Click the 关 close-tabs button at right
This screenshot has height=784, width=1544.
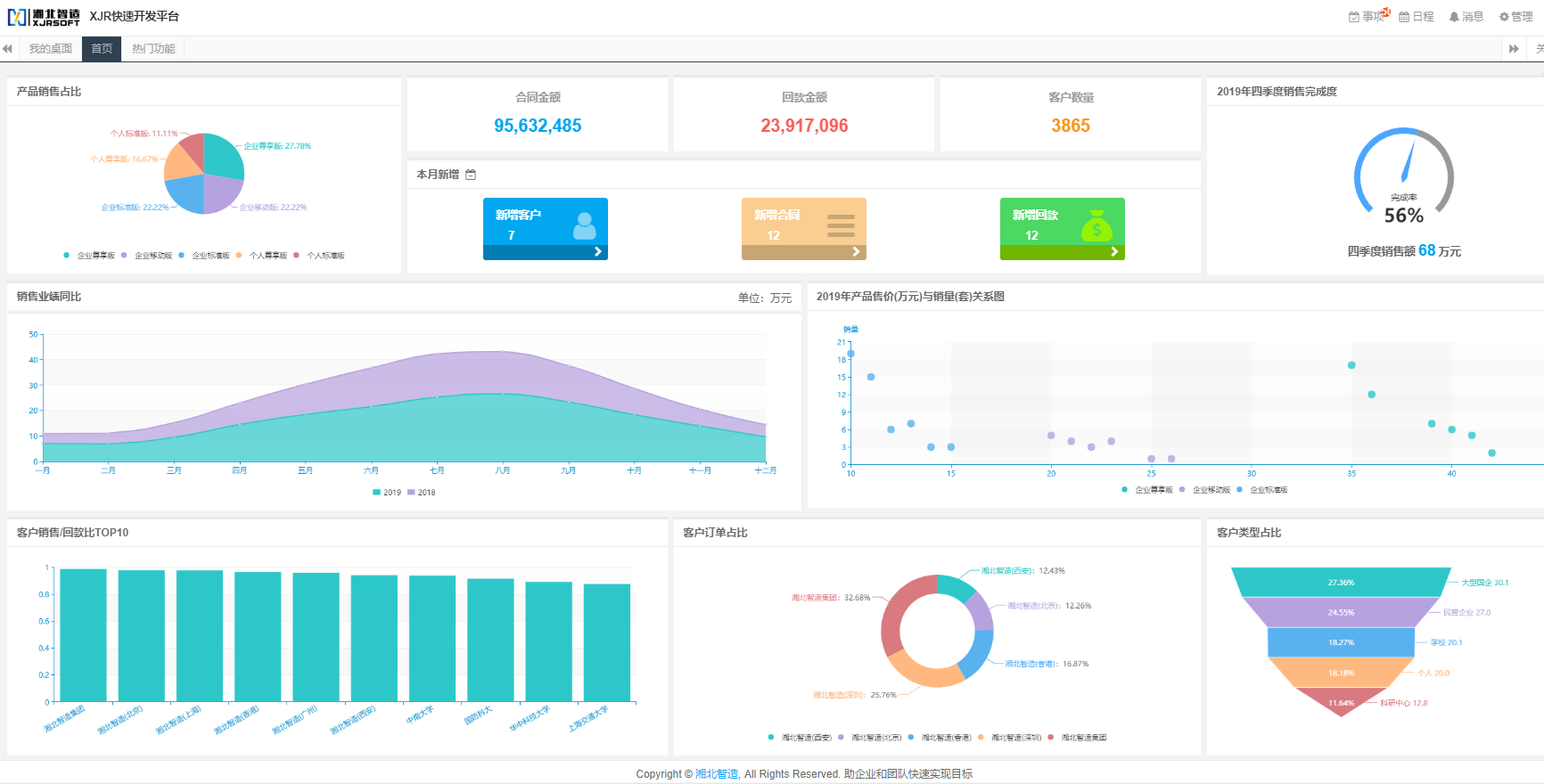point(1539,49)
